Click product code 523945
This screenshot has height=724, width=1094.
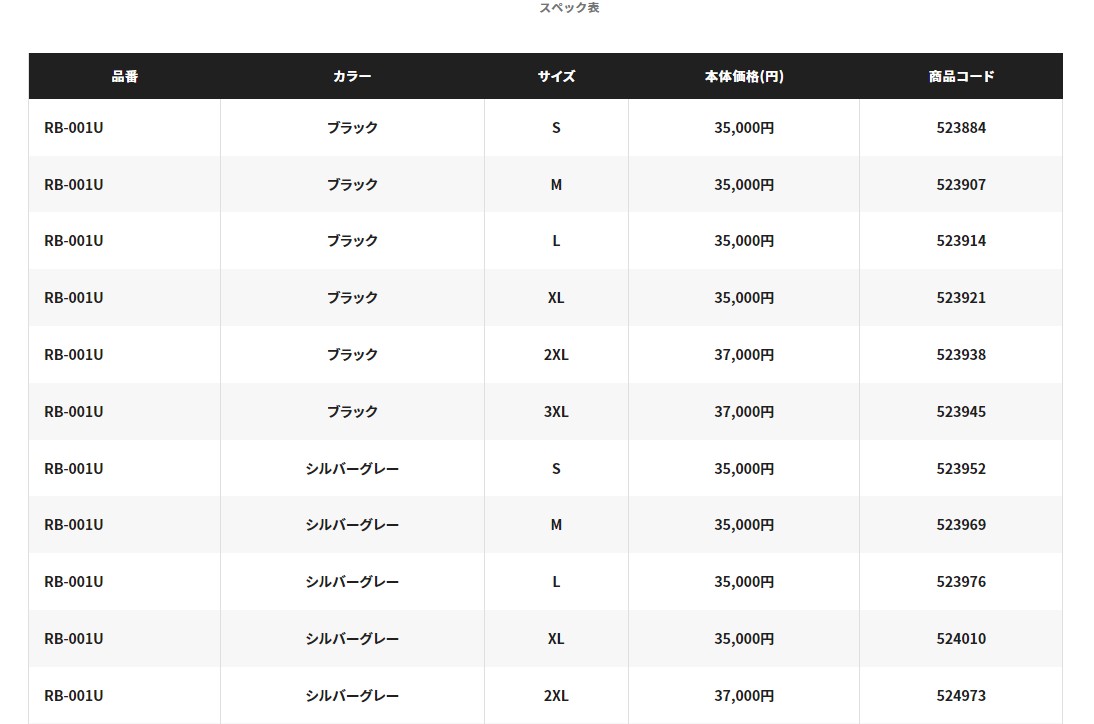[961, 412]
